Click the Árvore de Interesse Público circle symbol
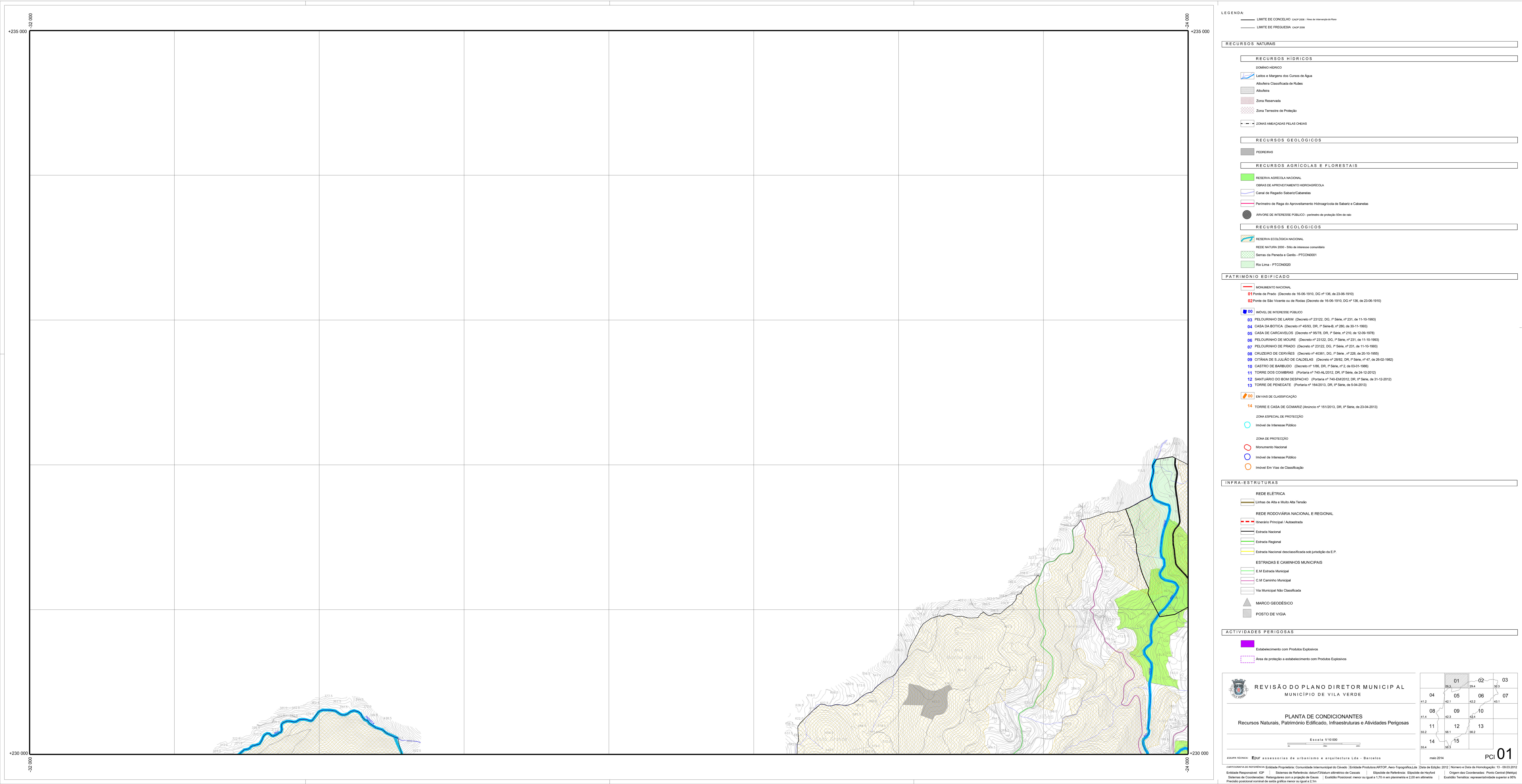 point(1247,214)
